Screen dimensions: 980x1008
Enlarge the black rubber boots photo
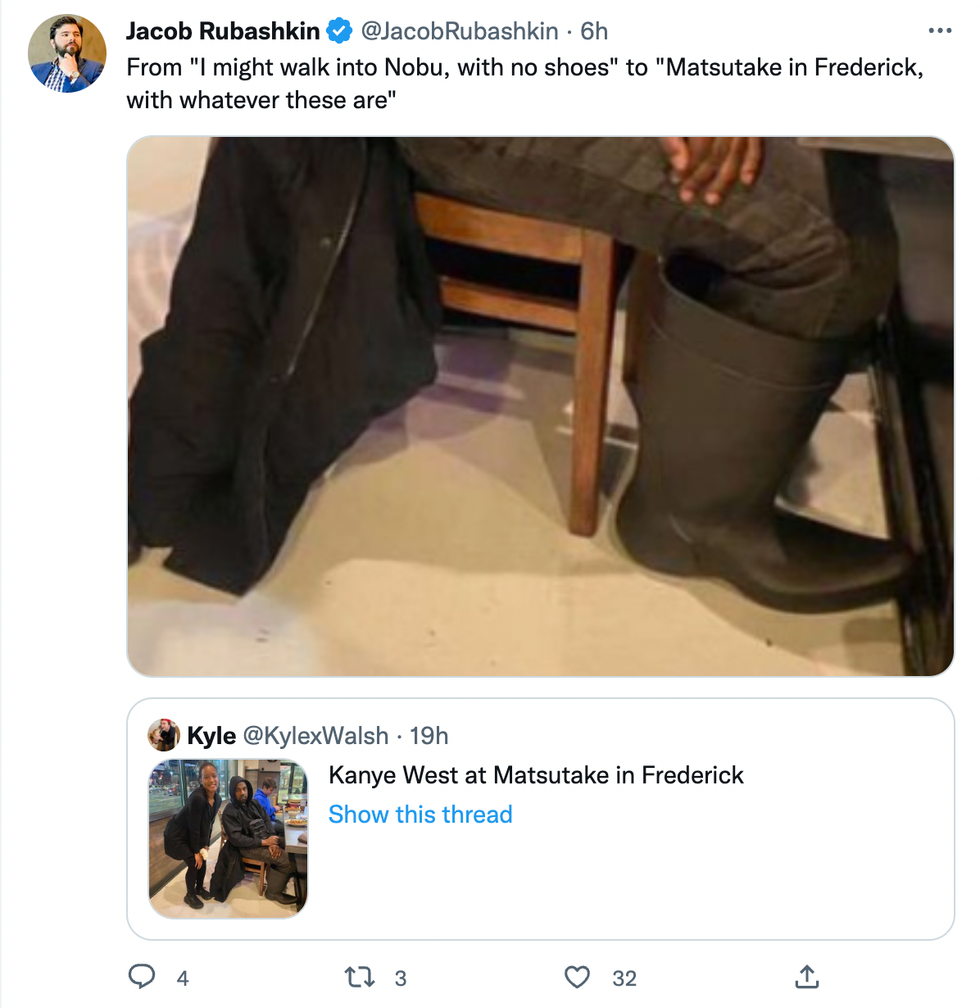540,406
